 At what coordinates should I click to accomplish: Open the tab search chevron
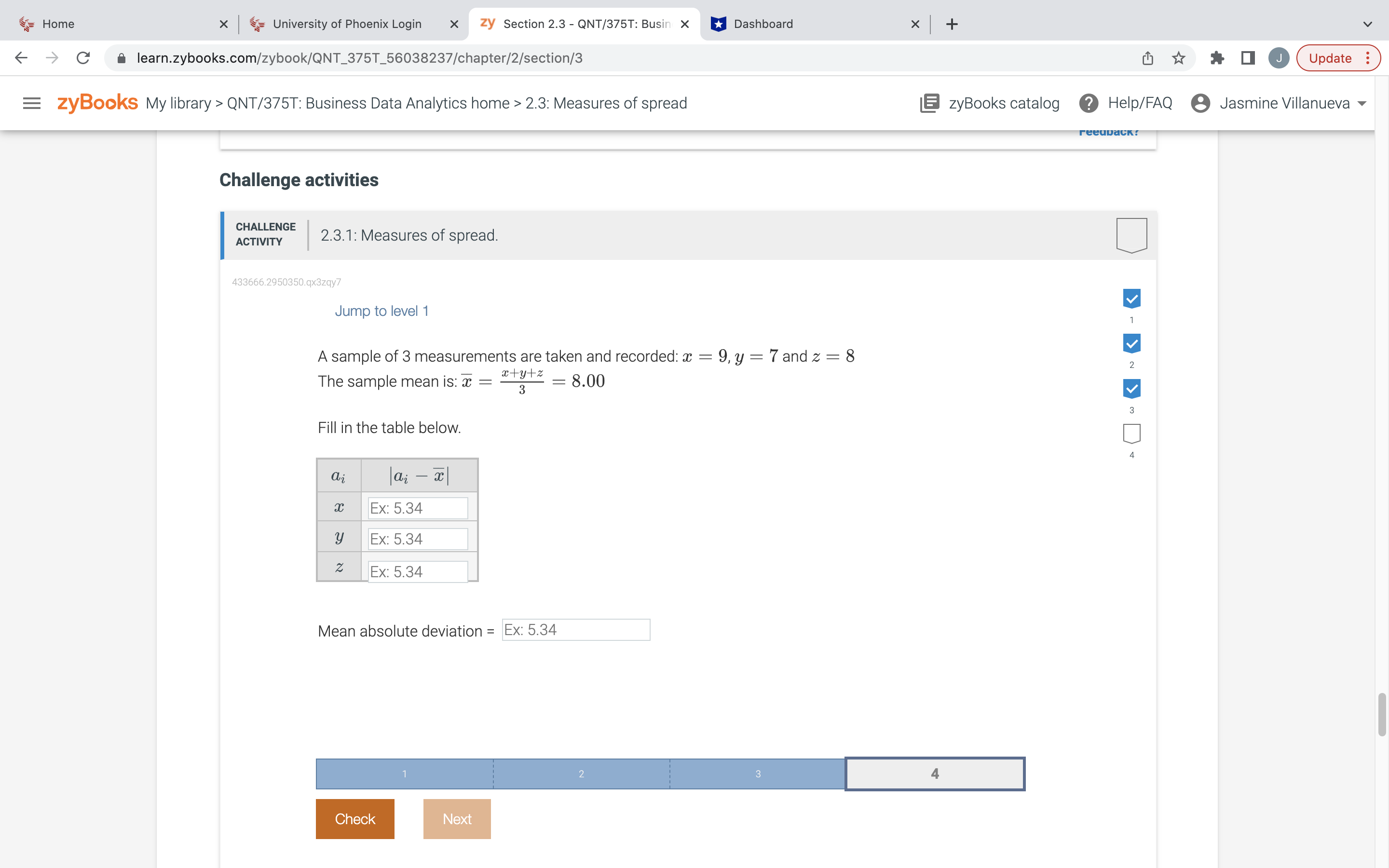point(1367,24)
